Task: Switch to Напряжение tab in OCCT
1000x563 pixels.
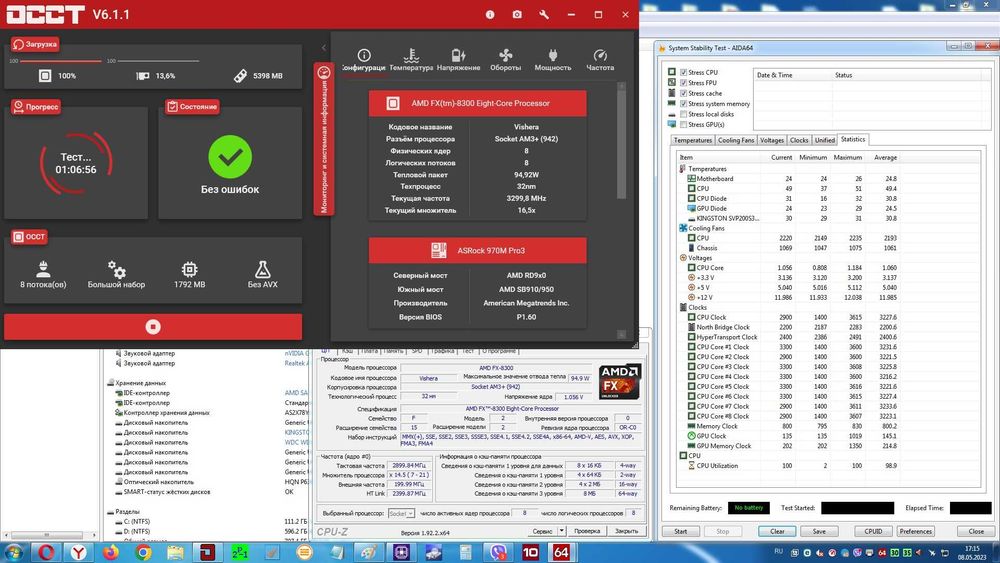Action: (x=459, y=60)
